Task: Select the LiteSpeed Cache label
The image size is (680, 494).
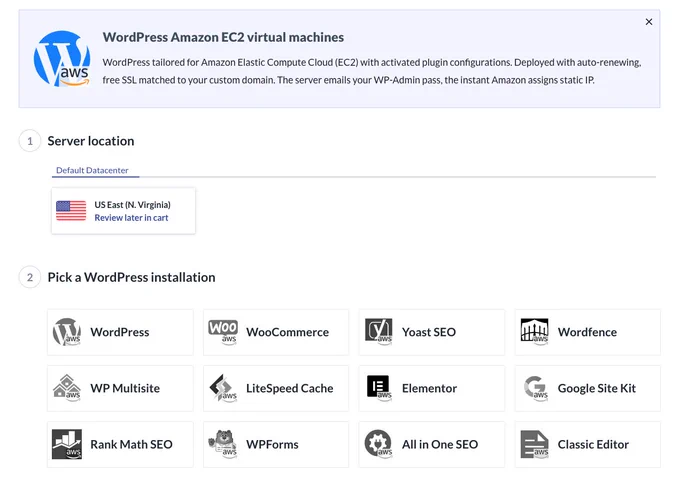Action: pos(290,388)
